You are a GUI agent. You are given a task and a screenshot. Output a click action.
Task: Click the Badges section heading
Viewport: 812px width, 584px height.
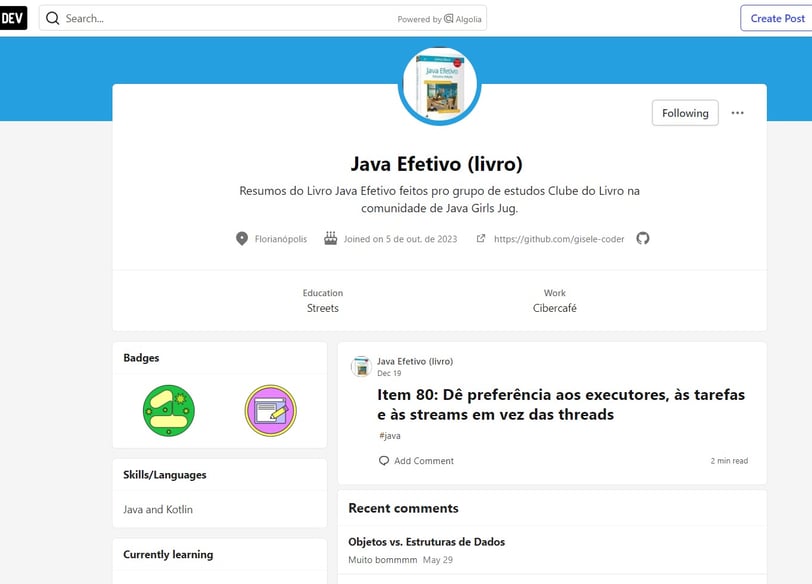click(141, 358)
